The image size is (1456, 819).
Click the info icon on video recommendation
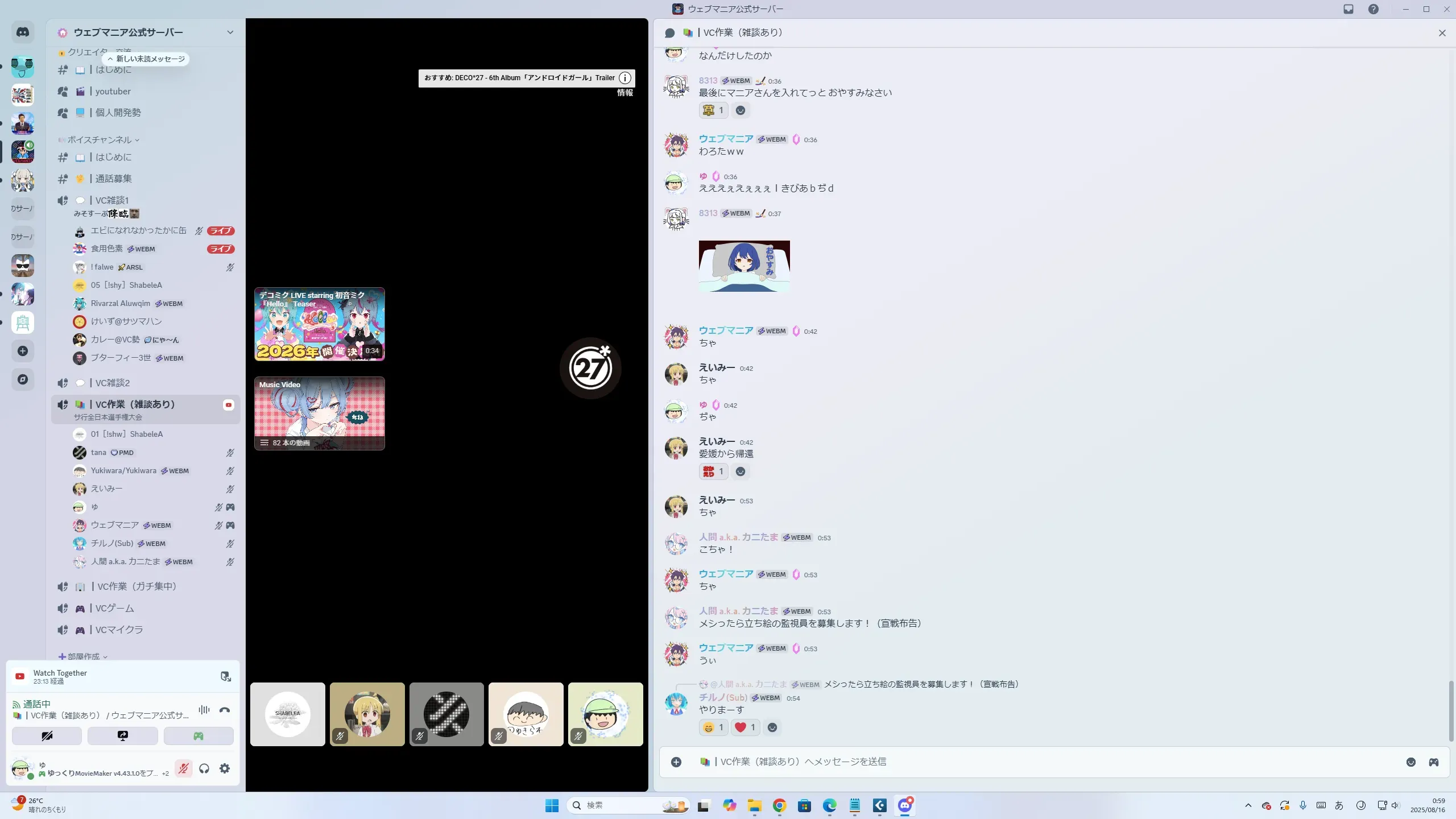tap(624, 78)
